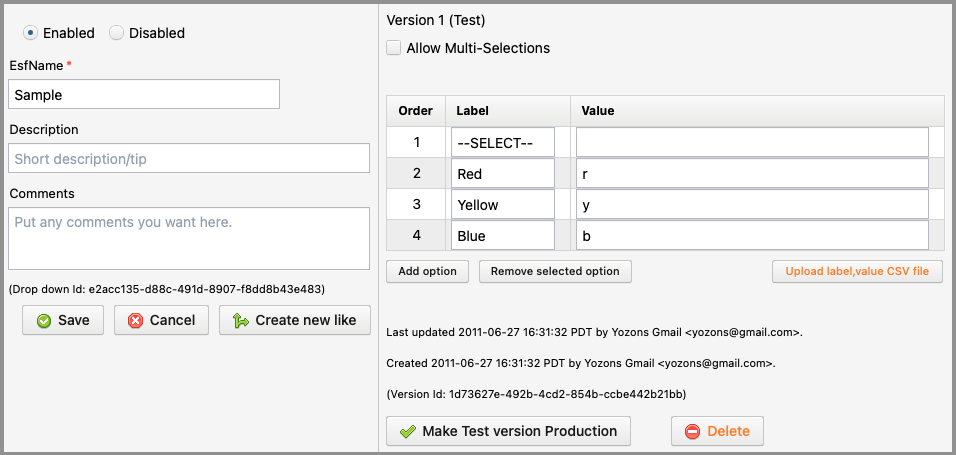Select the row with order number 3
This screenshot has width=956, height=455.
[415, 205]
